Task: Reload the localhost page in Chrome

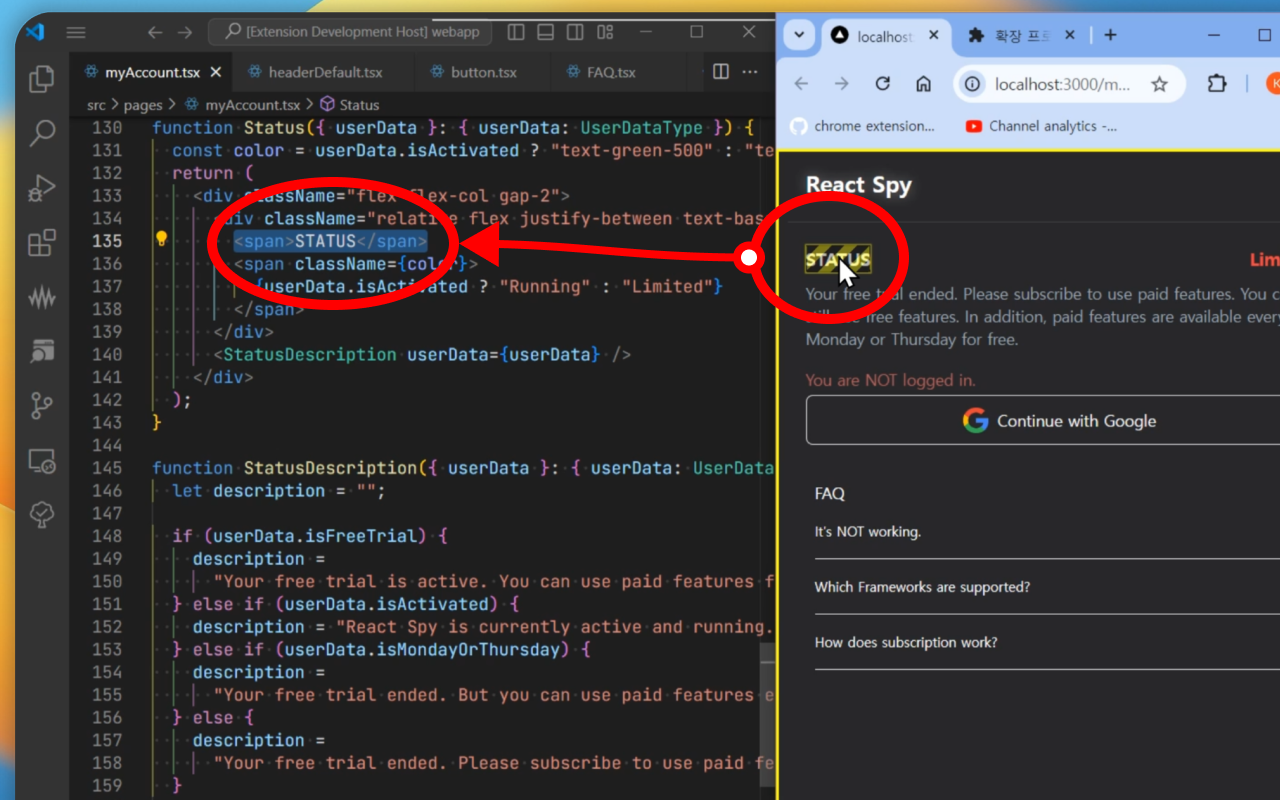Action: tap(882, 84)
